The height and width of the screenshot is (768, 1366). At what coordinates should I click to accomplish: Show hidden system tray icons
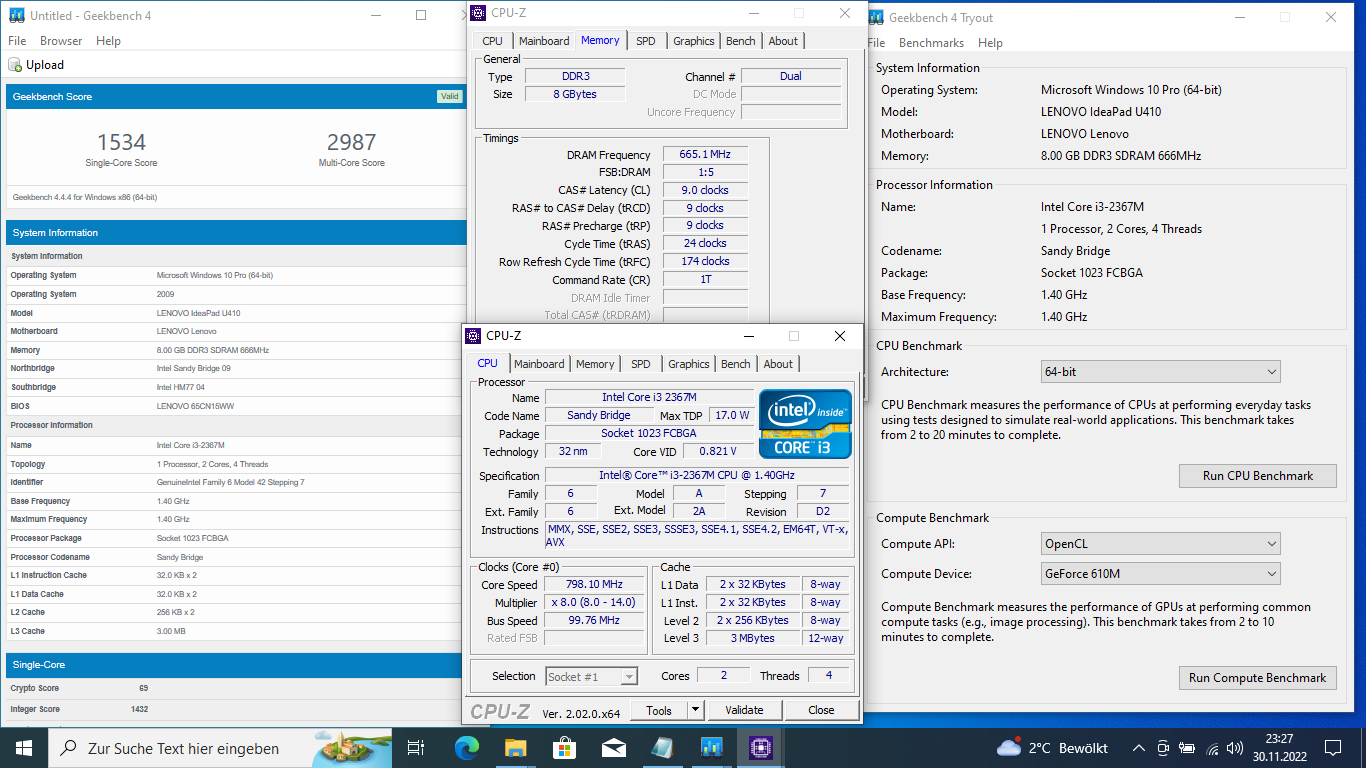(1138, 748)
